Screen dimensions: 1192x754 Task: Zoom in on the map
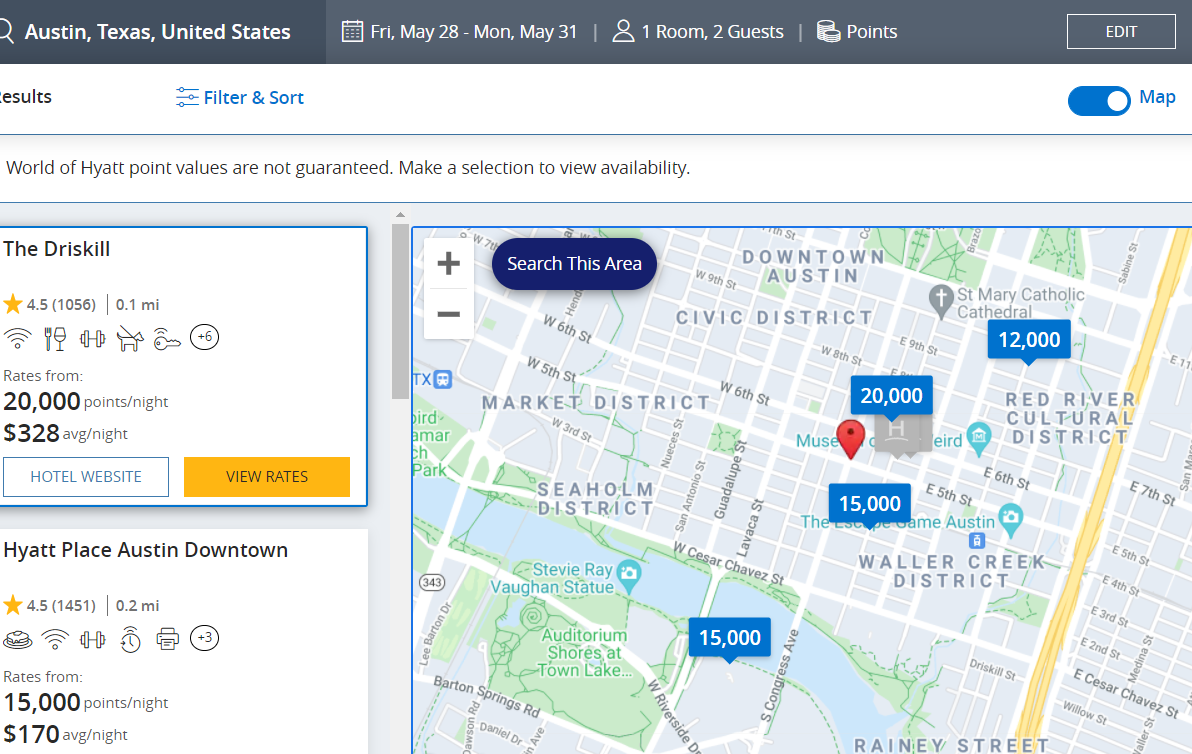pos(449,264)
